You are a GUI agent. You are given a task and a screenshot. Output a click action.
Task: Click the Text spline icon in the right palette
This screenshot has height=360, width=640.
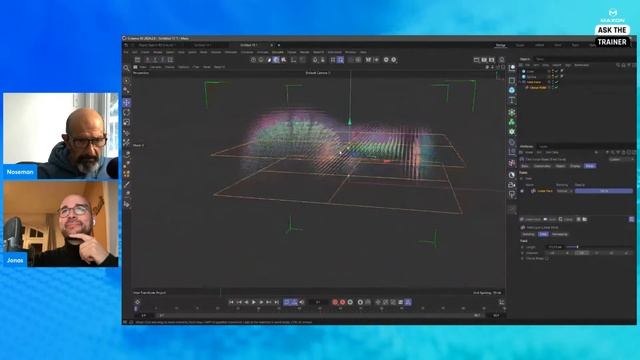[512, 100]
